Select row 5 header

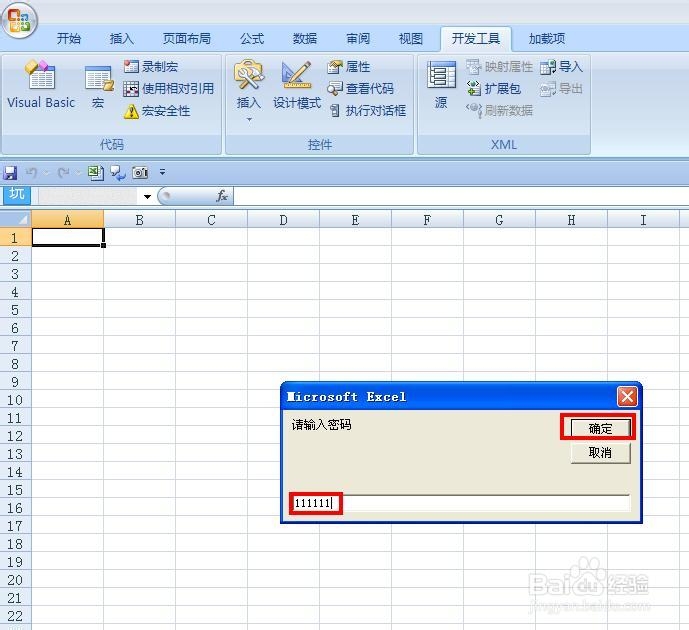(x=15, y=310)
